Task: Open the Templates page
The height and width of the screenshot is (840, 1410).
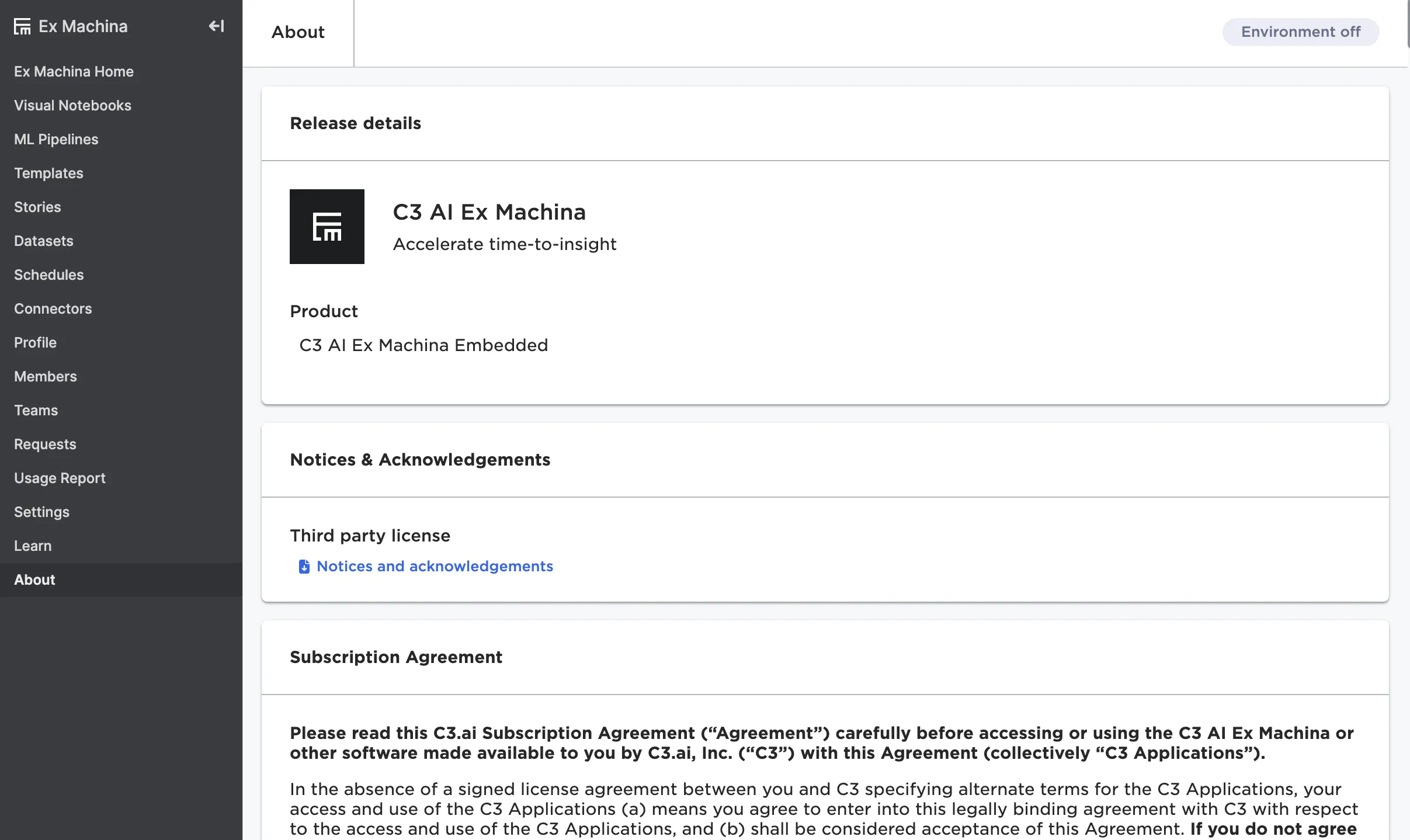Action: click(48, 173)
